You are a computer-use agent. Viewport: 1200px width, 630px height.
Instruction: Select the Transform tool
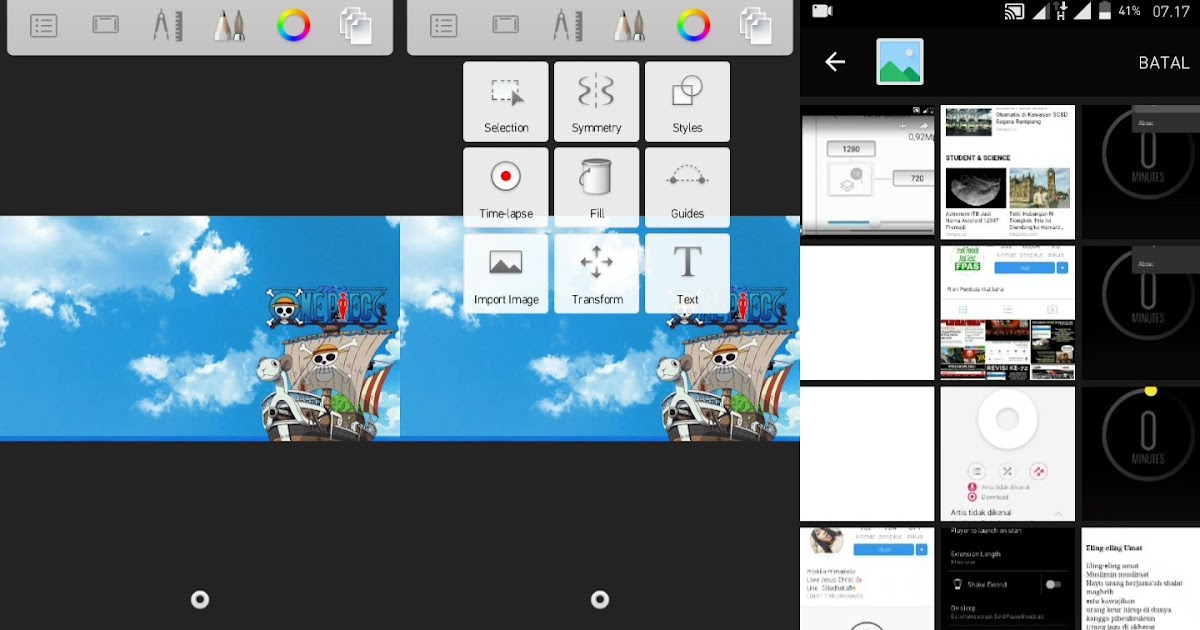click(597, 273)
